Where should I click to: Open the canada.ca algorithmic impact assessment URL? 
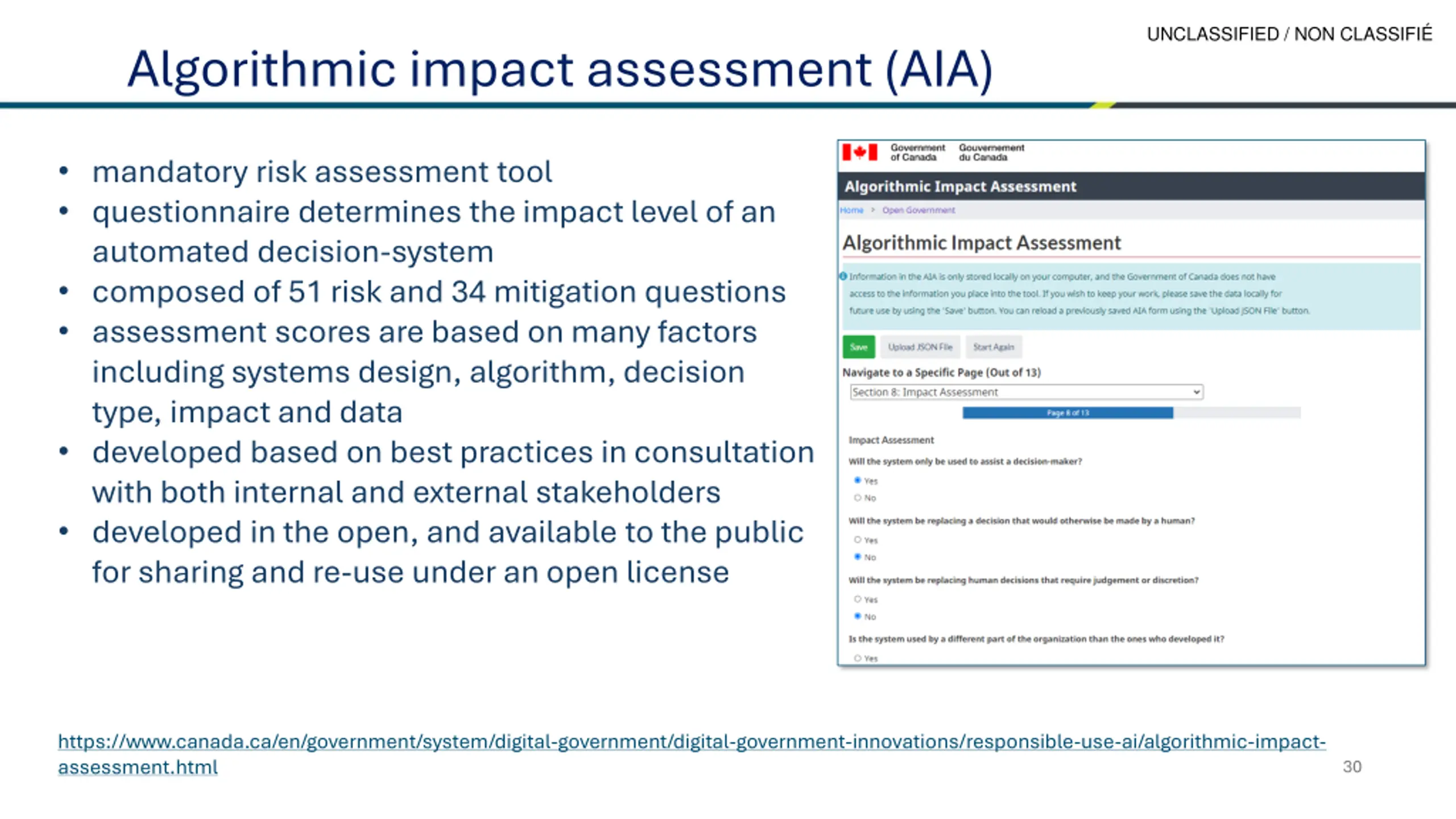point(692,754)
